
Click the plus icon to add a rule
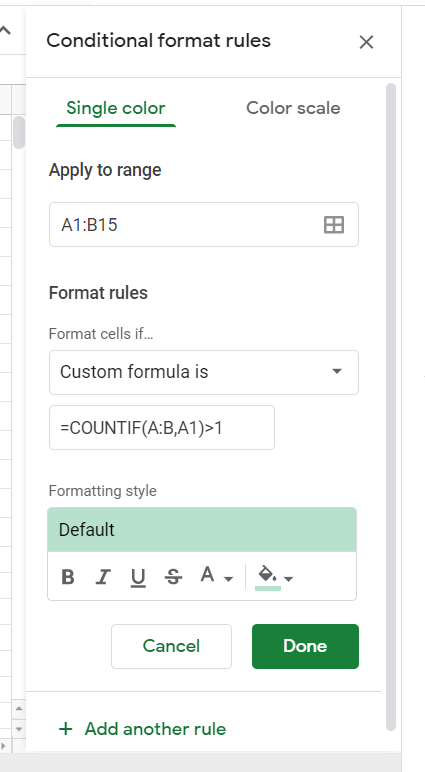click(x=65, y=729)
